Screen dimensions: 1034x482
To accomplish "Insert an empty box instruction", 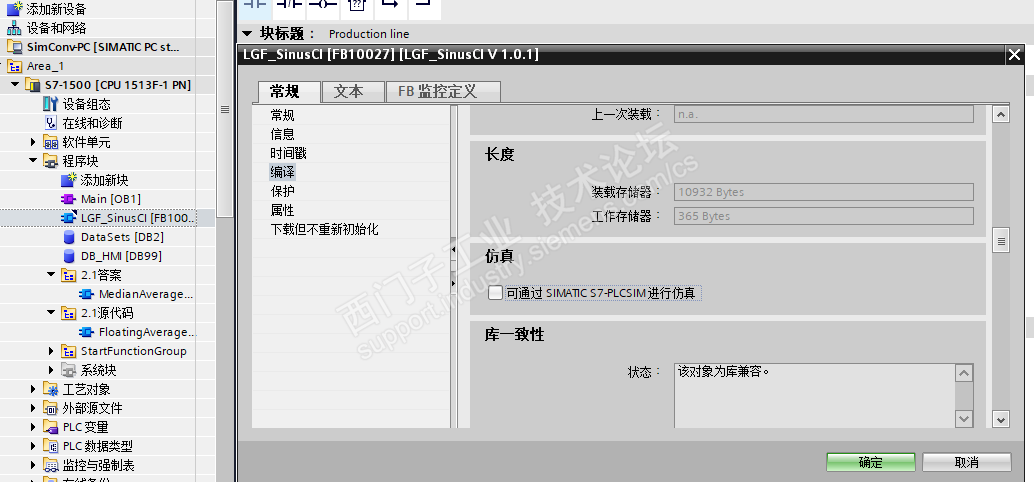I will click(x=356, y=5).
